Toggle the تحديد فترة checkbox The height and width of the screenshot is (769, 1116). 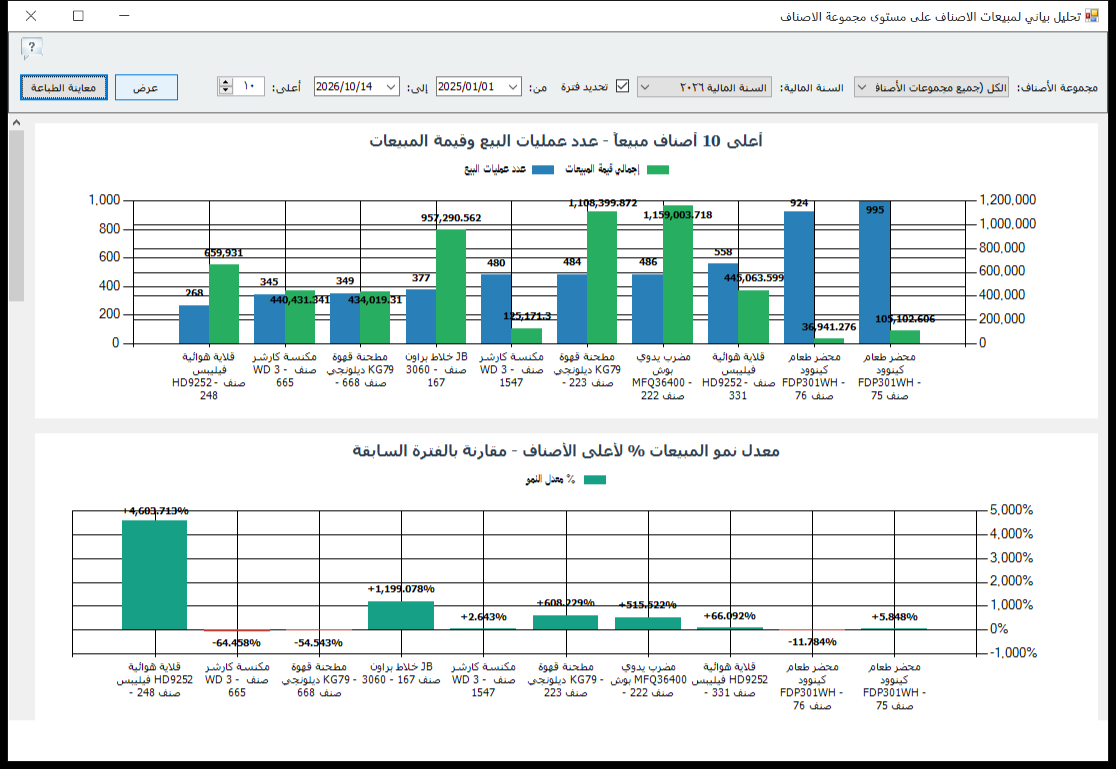point(622,86)
